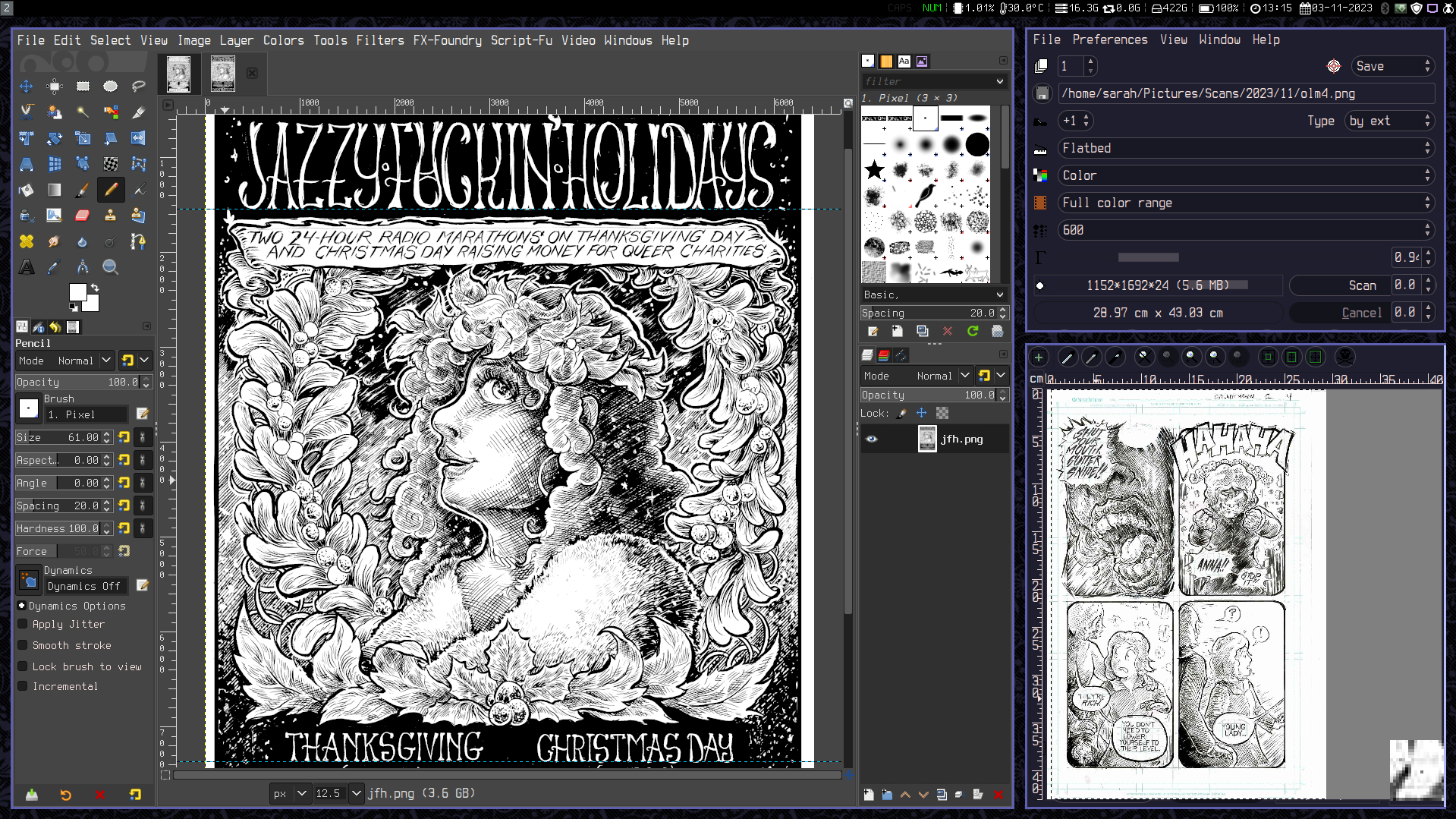Image resolution: width=1456 pixels, height=819 pixels.
Task: Expand the Full color range dropdown
Action: click(1245, 203)
